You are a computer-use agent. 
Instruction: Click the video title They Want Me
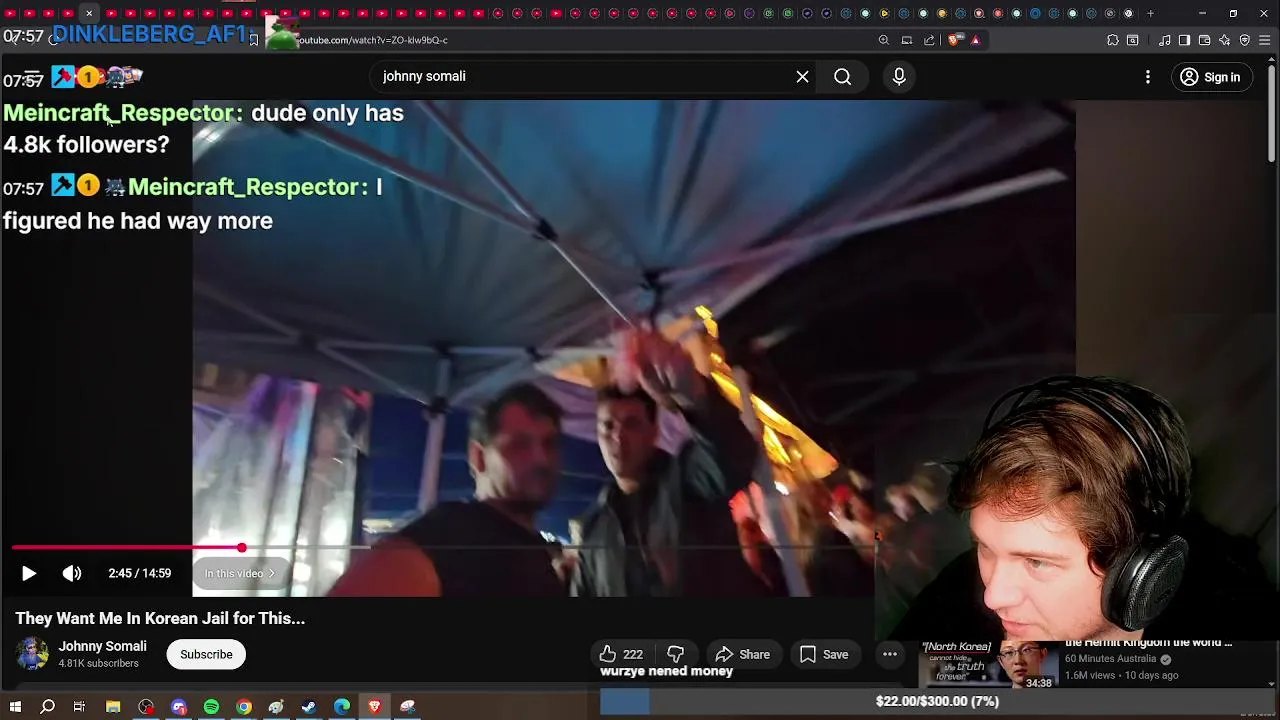[160, 618]
